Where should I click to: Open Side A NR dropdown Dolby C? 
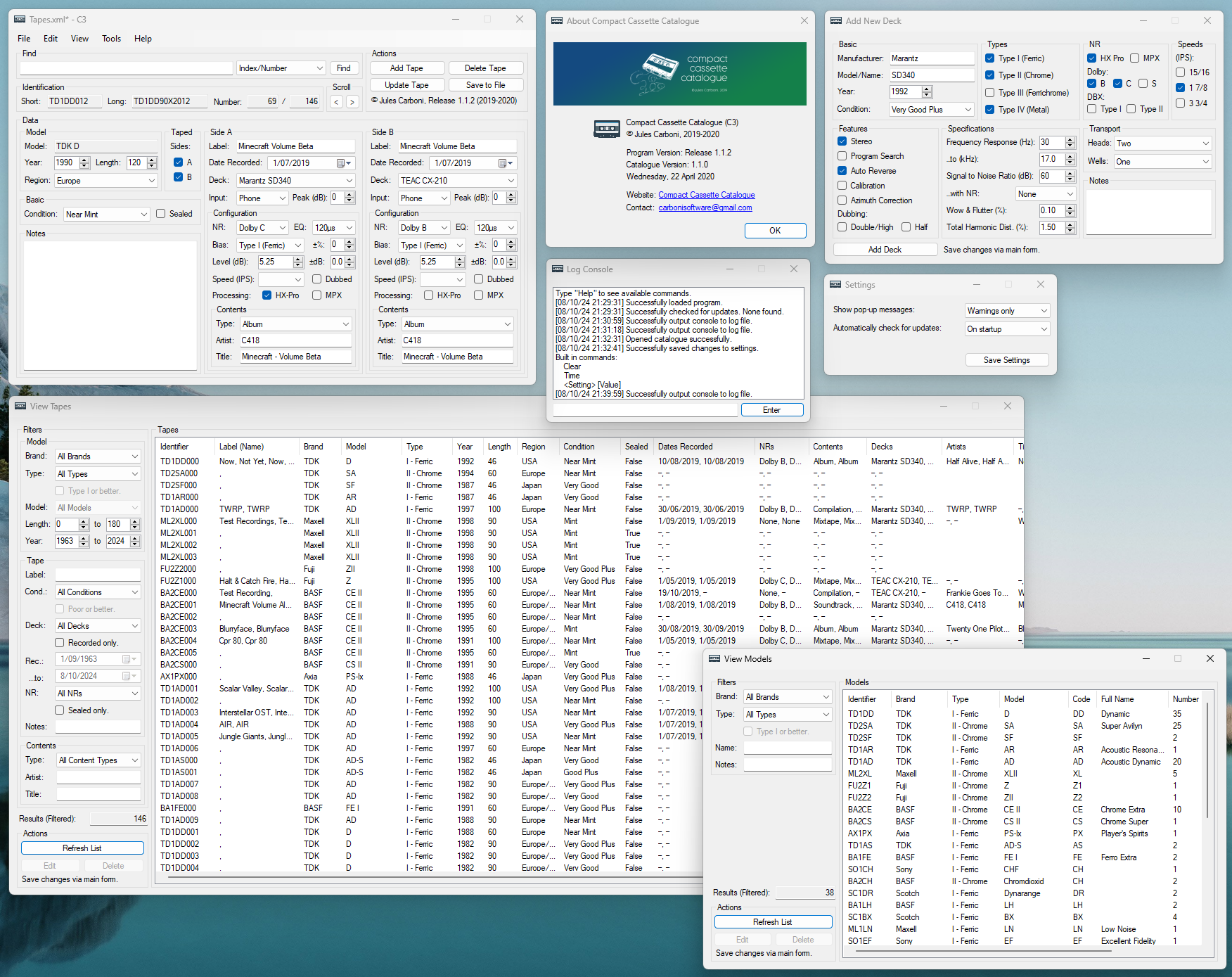[x=262, y=228]
